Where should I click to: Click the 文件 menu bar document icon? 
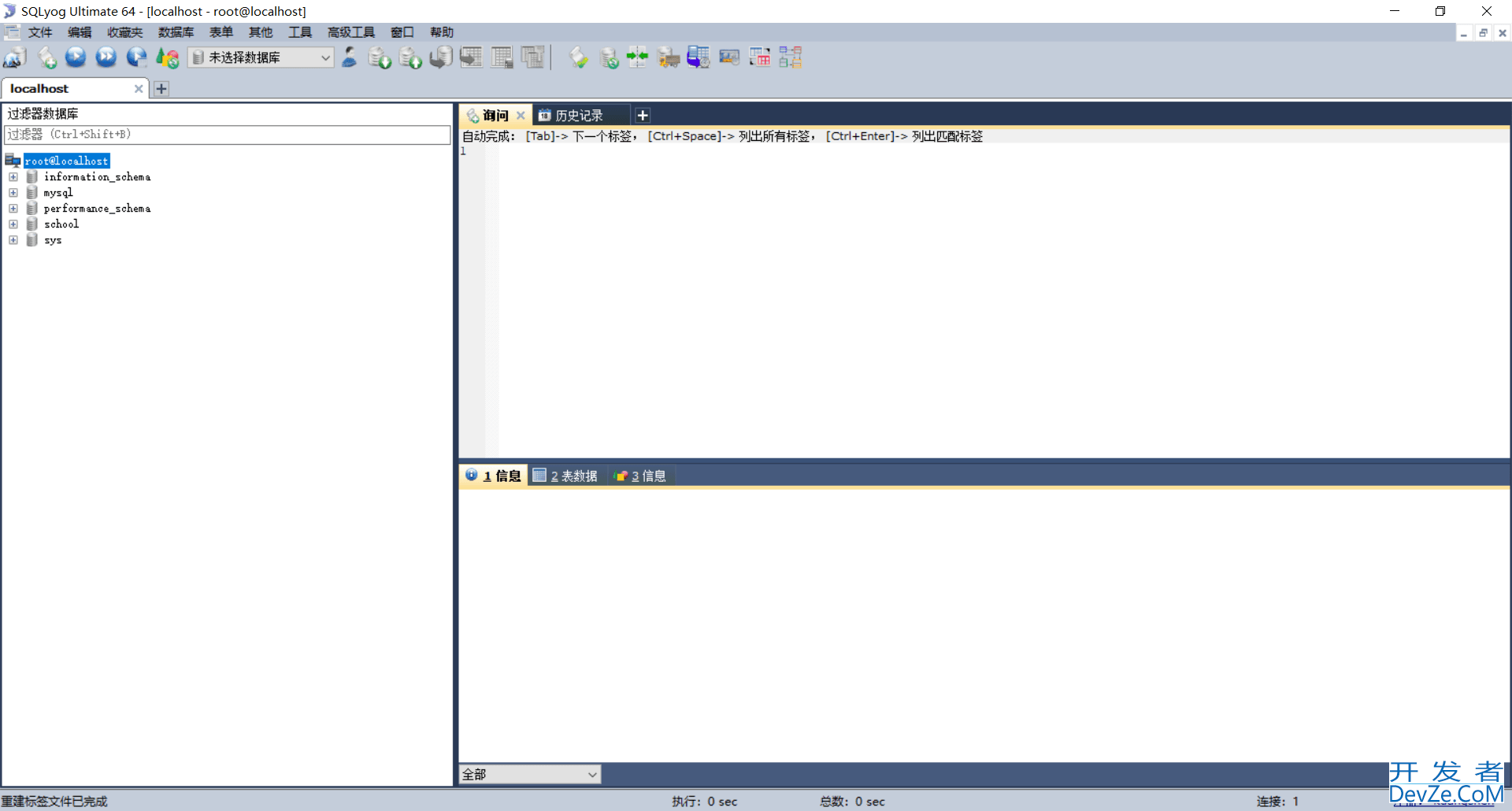pyautogui.click(x=12, y=32)
